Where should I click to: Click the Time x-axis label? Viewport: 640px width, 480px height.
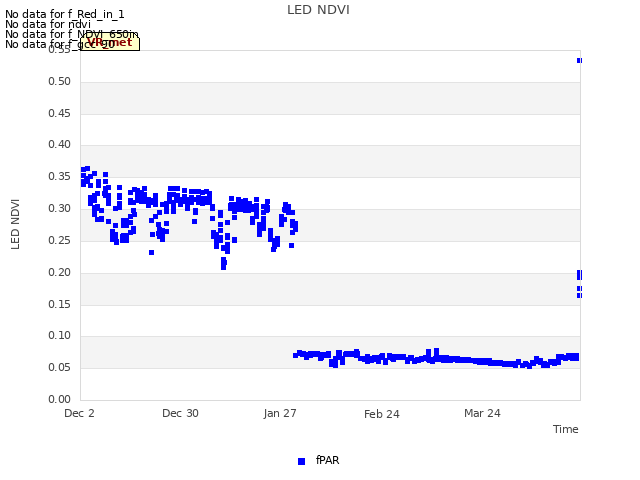[565, 429]
